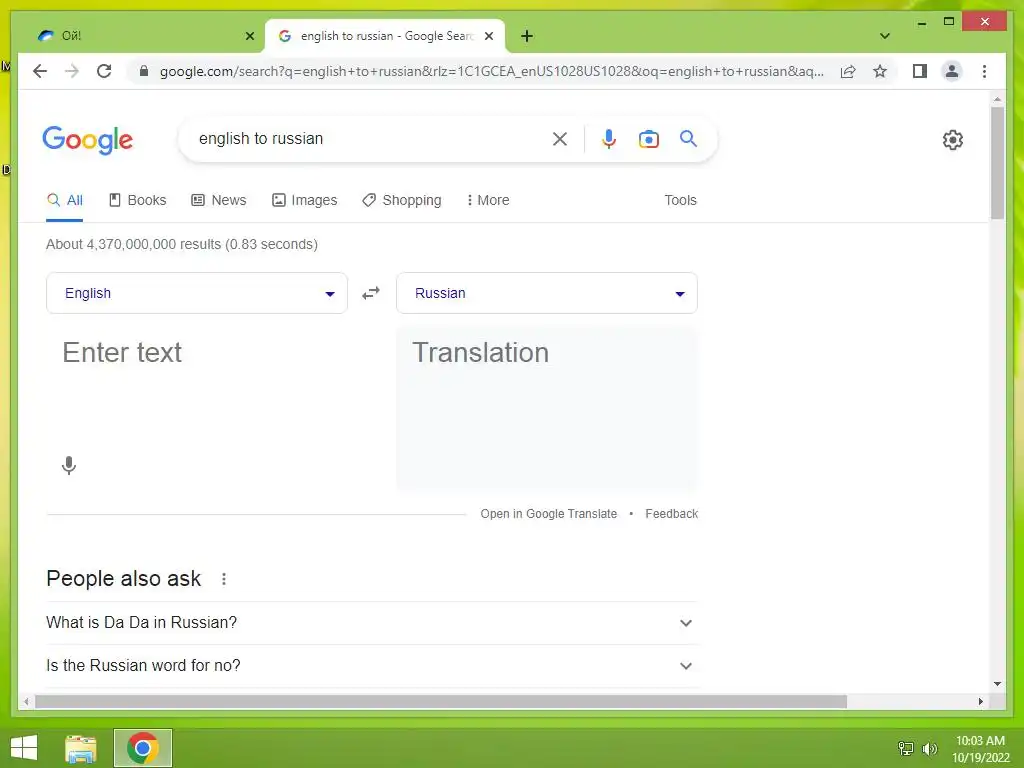This screenshot has height=768, width=1024.
Task: Open the Chrome three-dot menu
Action: click(x=984, y=71)
